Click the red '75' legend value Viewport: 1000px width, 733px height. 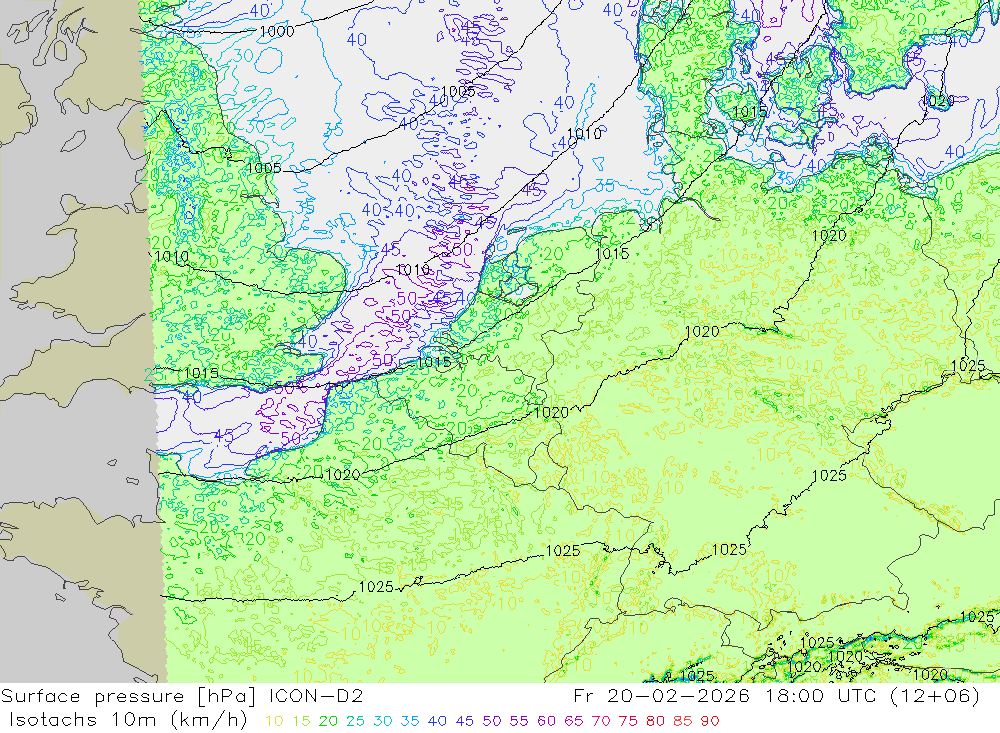click(628, 721)
